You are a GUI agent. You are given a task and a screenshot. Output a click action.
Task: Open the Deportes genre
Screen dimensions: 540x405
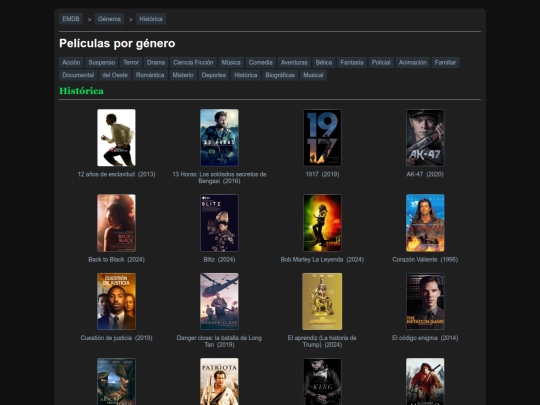pos(214,75)
